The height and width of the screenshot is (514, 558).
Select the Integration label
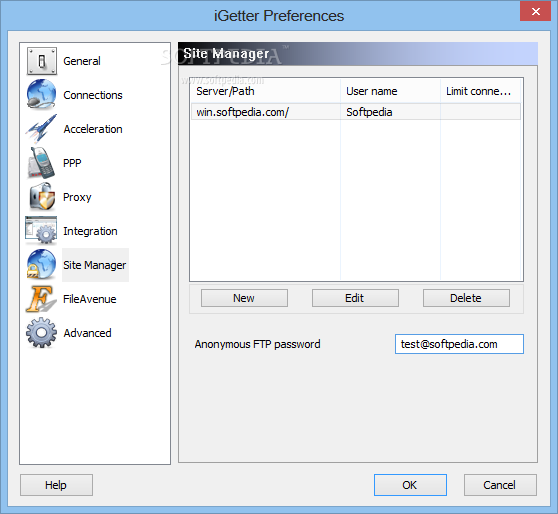pos(90,231)
